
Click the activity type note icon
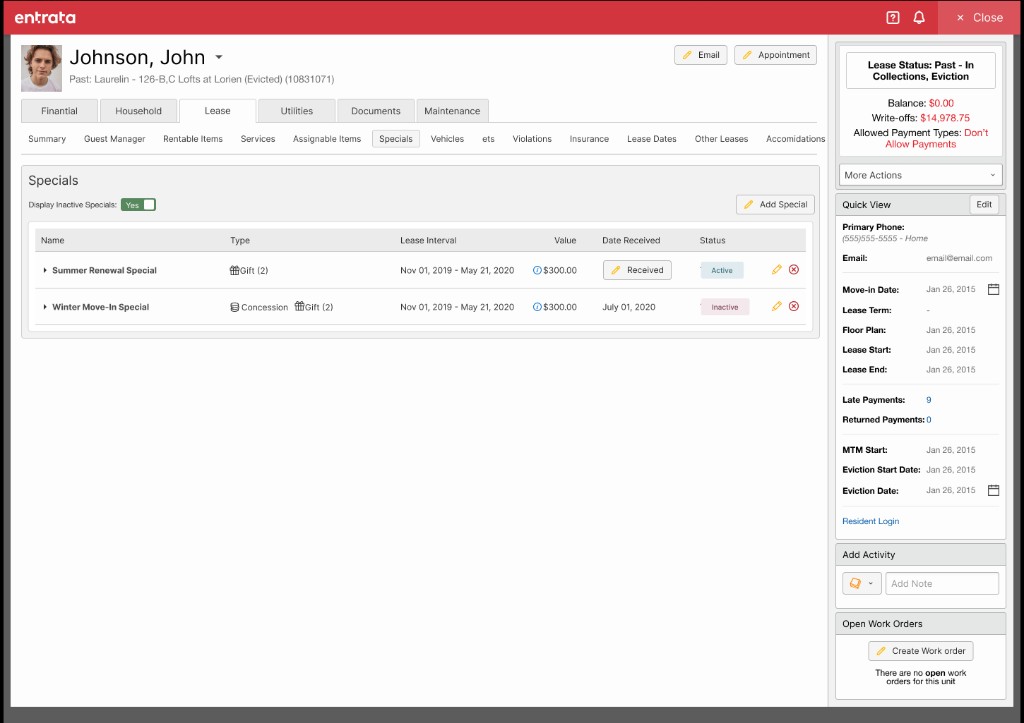(x=856, y=583)
